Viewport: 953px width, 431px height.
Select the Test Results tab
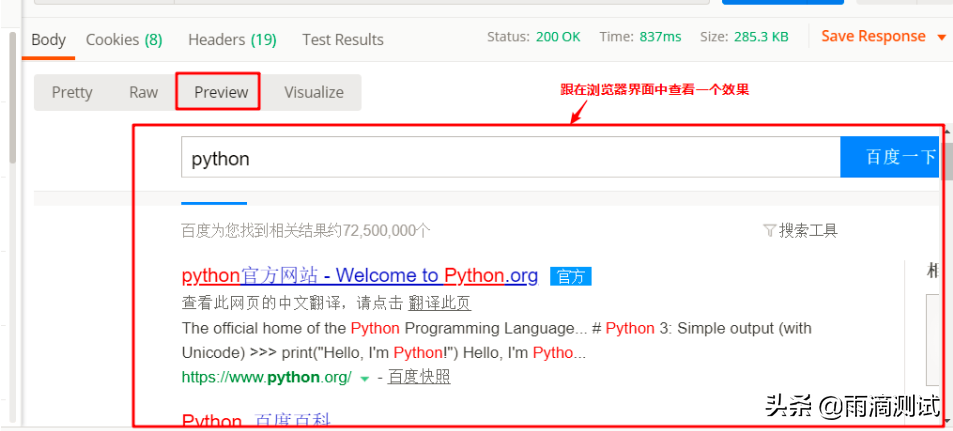[x=342, y=40]
